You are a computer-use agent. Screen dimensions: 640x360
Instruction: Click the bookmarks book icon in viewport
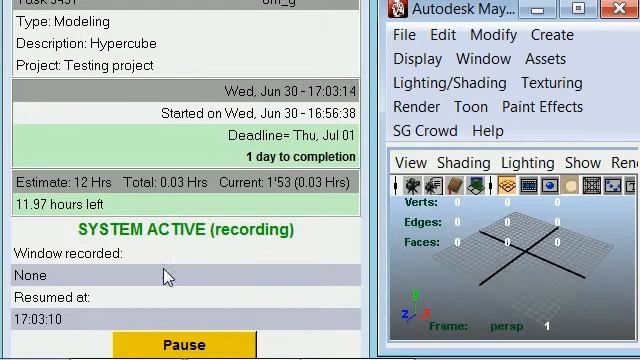coord(454,186)
